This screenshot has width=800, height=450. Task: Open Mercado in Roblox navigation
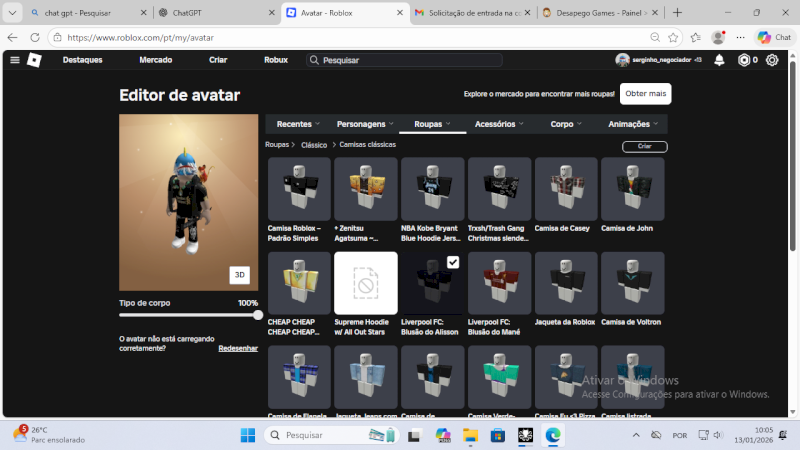point(156,60)
